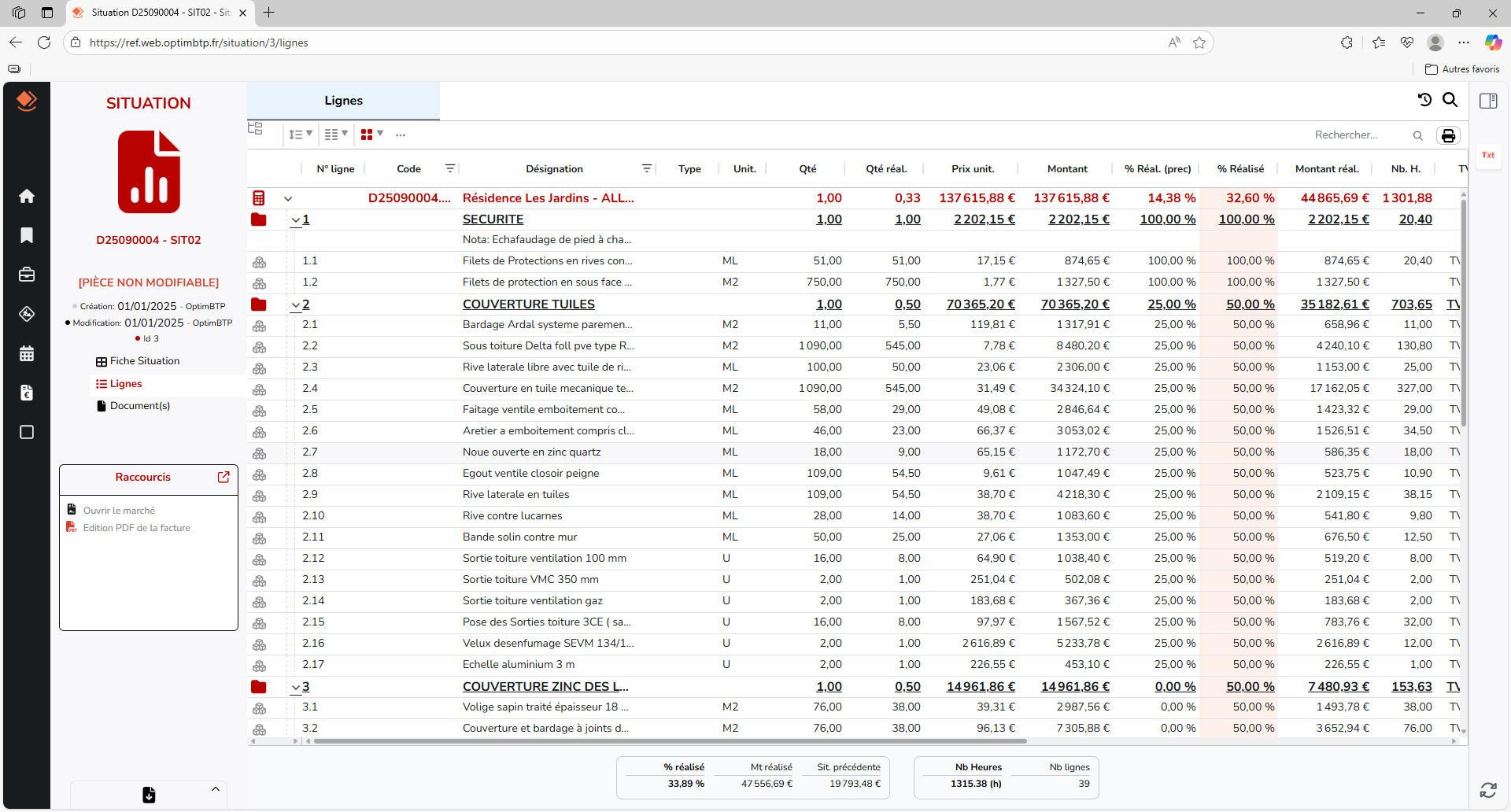
Task: Follow the Ouvrir le marché shortcut link
Action: click(x=120, y=510)
